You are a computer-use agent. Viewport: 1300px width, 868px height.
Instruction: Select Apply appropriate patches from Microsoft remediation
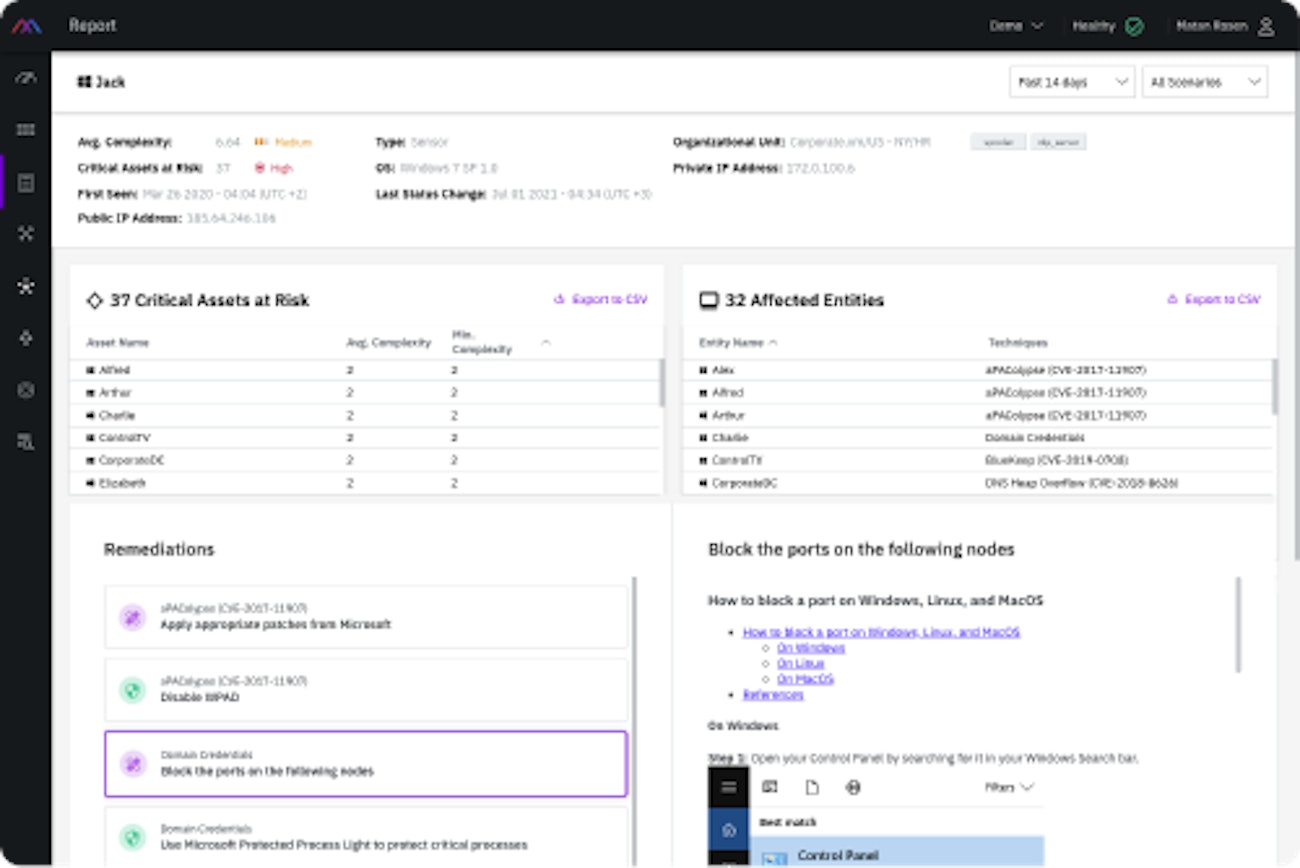pos(366,617)
